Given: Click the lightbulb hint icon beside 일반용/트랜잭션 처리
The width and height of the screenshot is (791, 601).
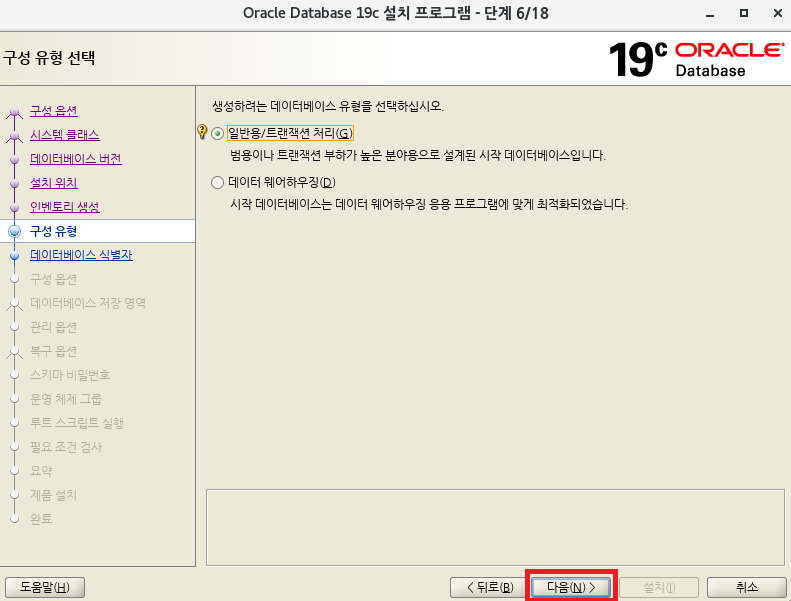Looking at the screenshot, I should point(202,132).
